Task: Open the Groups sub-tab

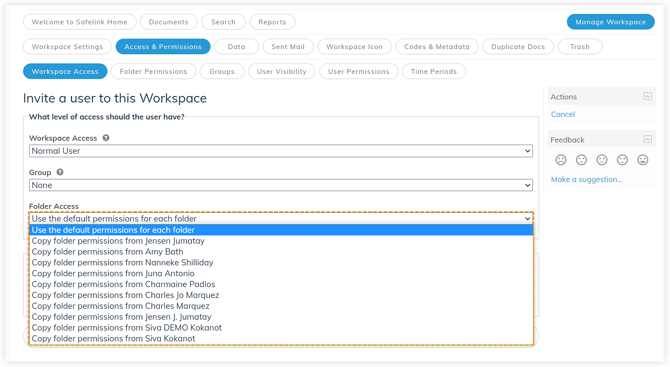Action: click(x=222, y=71)
